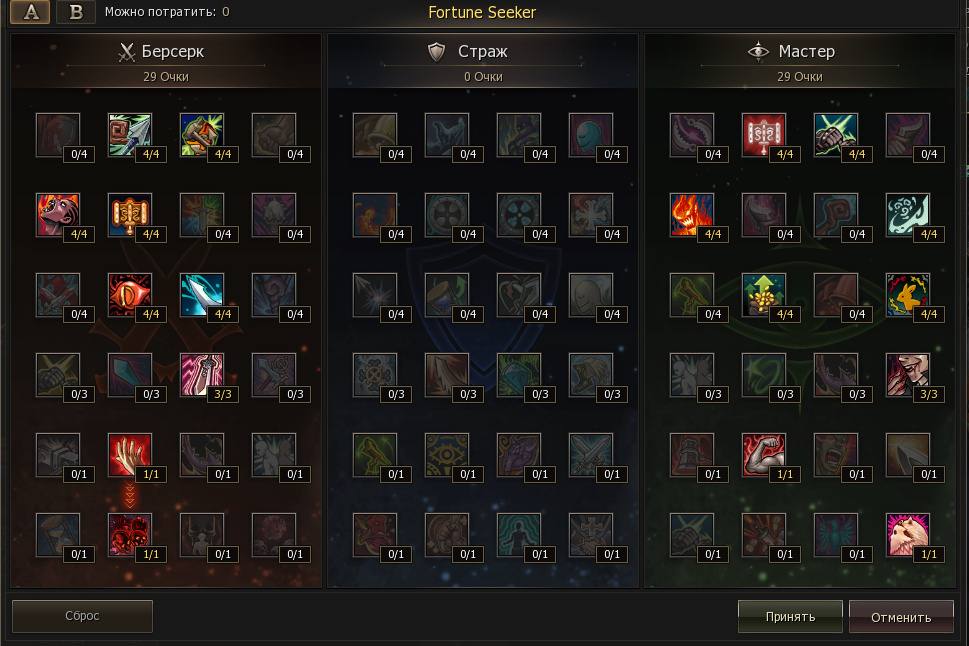
Task: Click the Сброс reset button
Action: click(82, 616)
